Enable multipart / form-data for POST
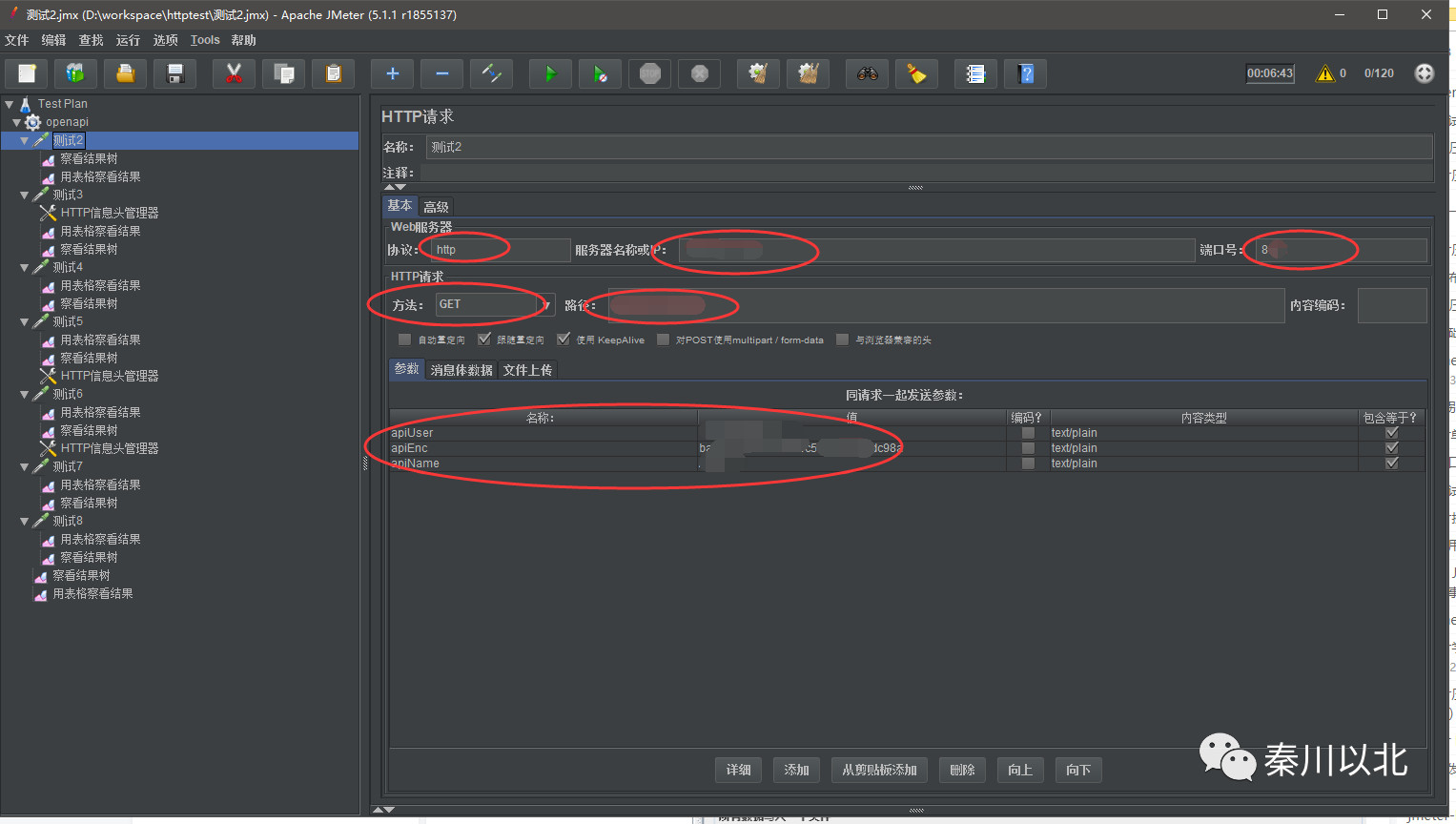The image size is (1456, 824). (663, 340)
